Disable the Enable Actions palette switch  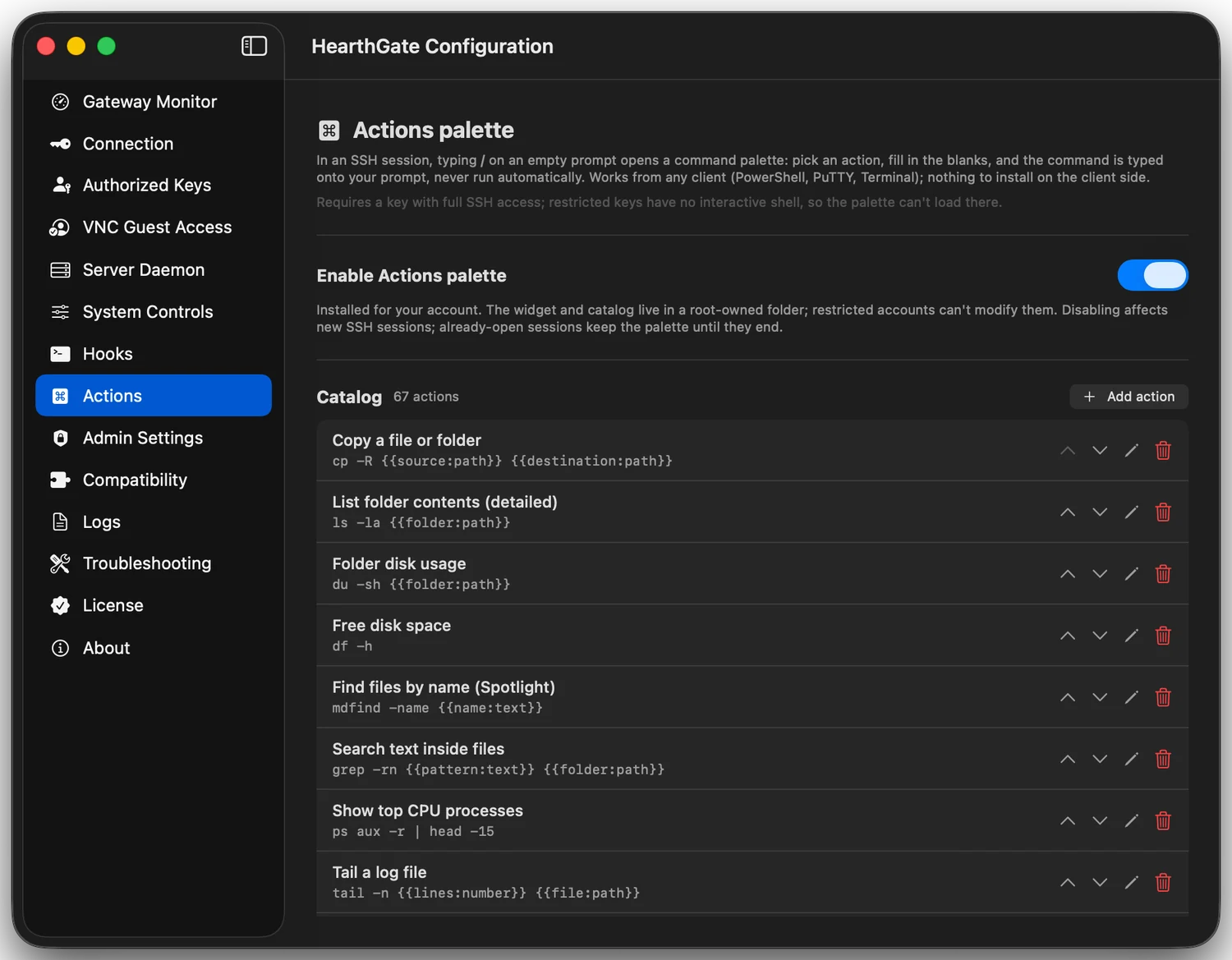click(x=1152, y=275)
